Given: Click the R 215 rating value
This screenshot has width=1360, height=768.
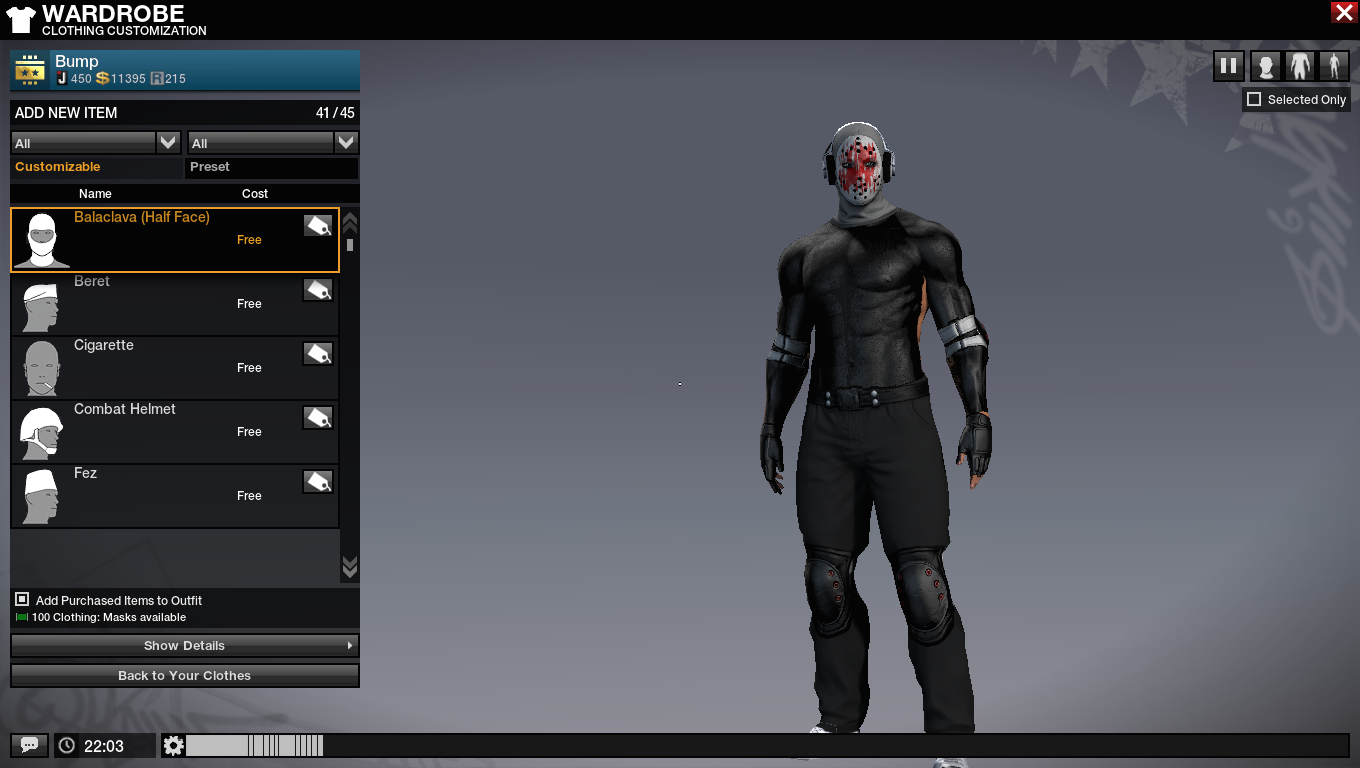Looking at the screenshot, I should coord(168,78).
